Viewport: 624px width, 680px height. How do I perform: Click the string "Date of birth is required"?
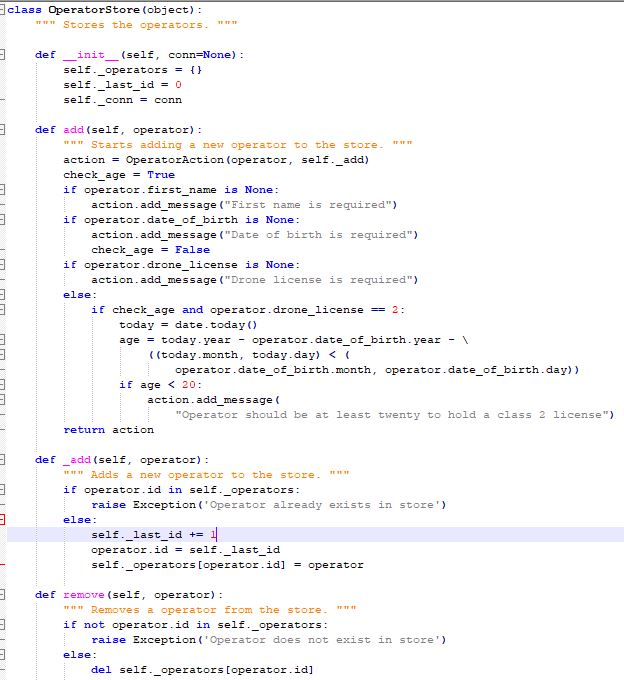coord(321,235)
